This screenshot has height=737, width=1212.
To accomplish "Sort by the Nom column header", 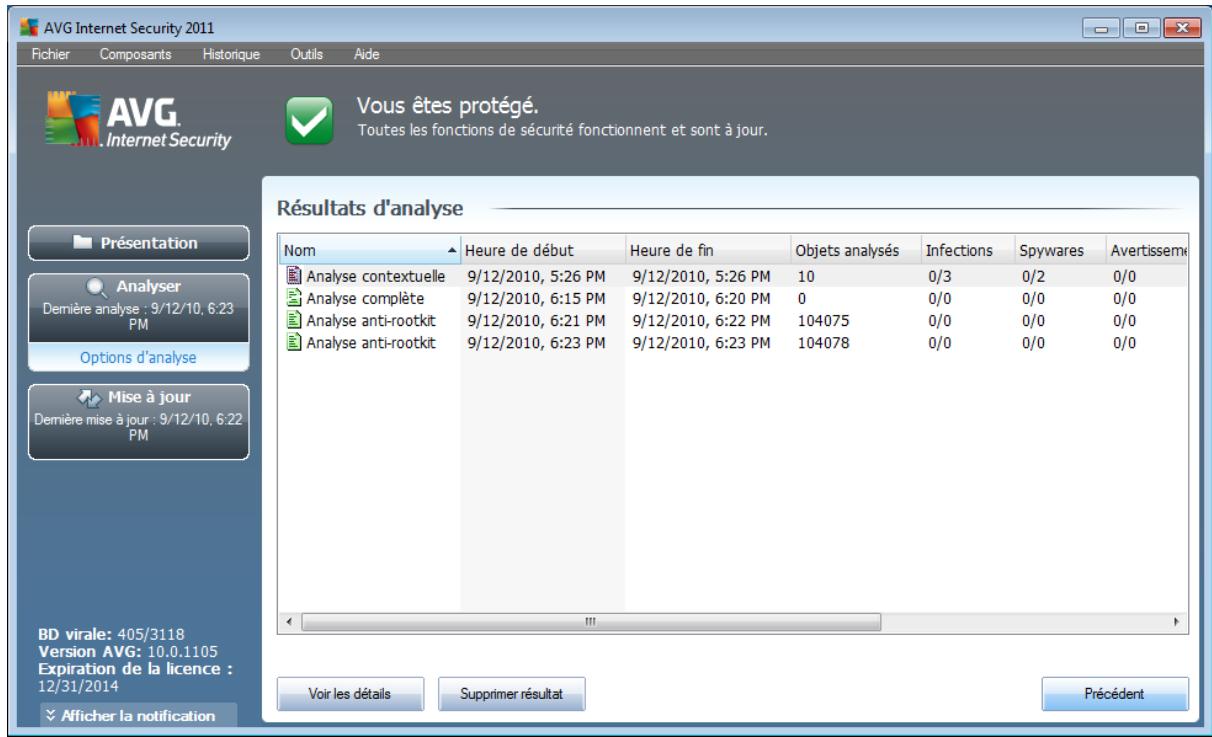I will (369, 250).
